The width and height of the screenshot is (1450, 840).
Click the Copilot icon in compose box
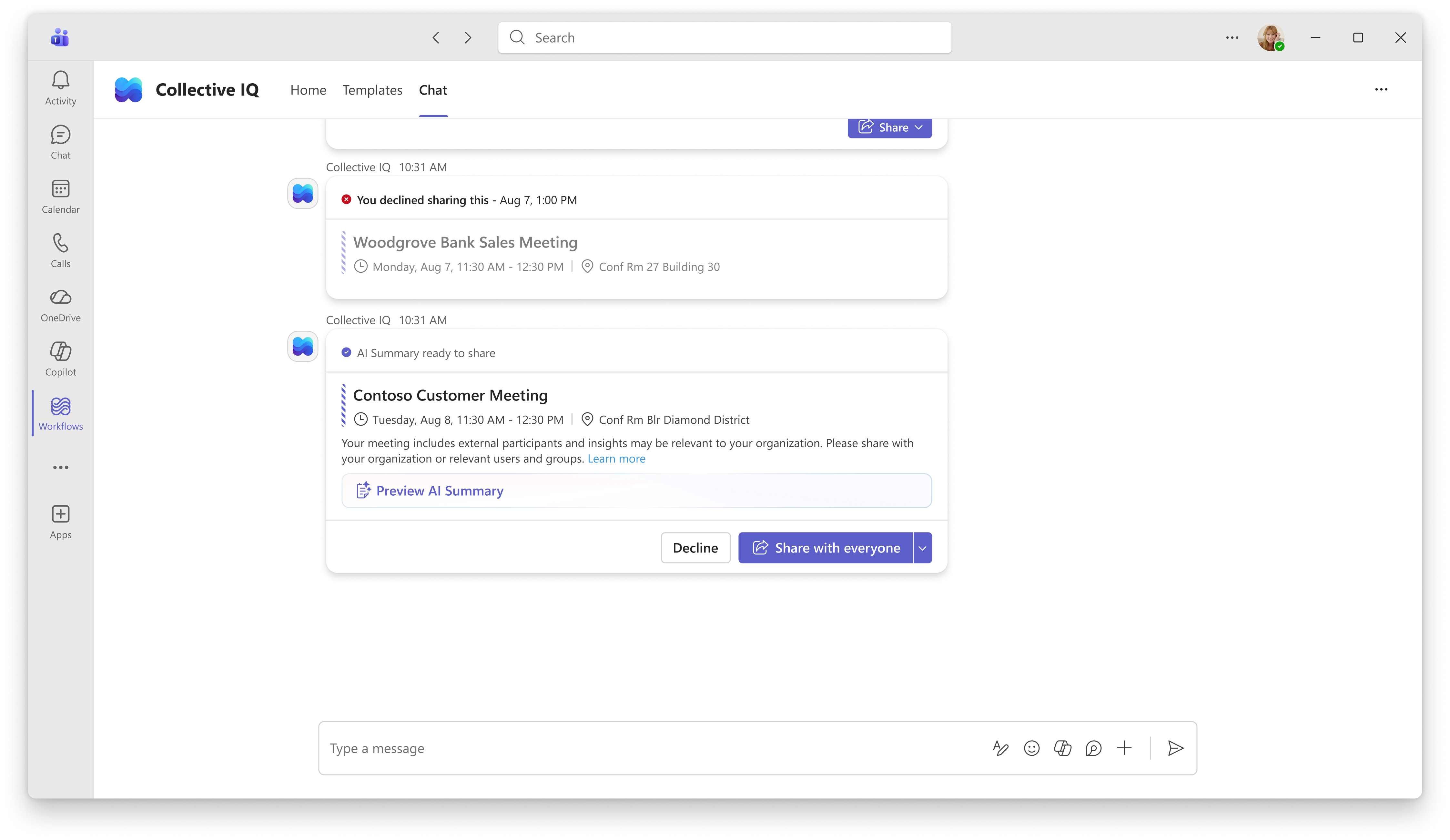(1062, 748)
